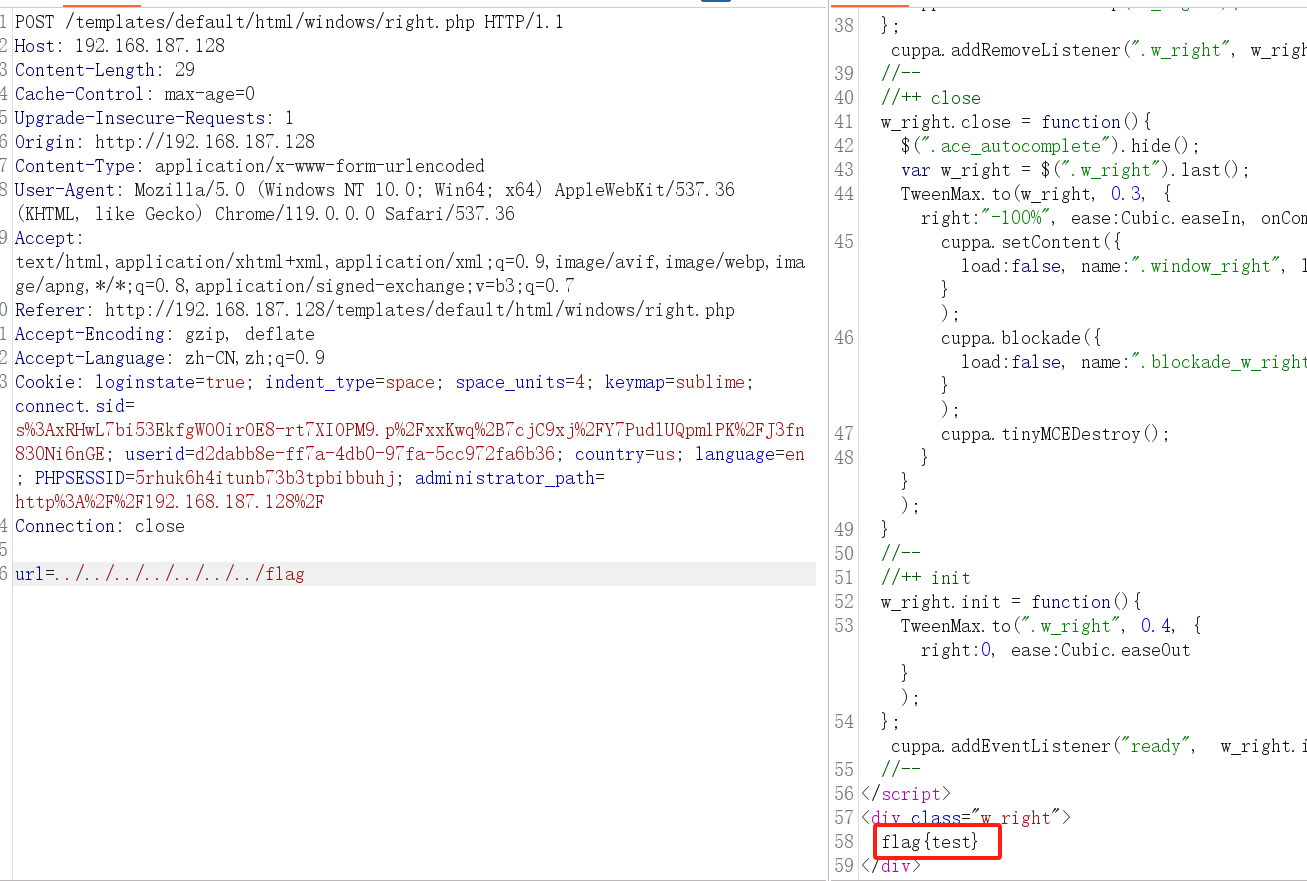Image resolution: width=1307 pixels, height=881 pixels.
Task: Click the language=en cookie
Action: click(750, 453)
